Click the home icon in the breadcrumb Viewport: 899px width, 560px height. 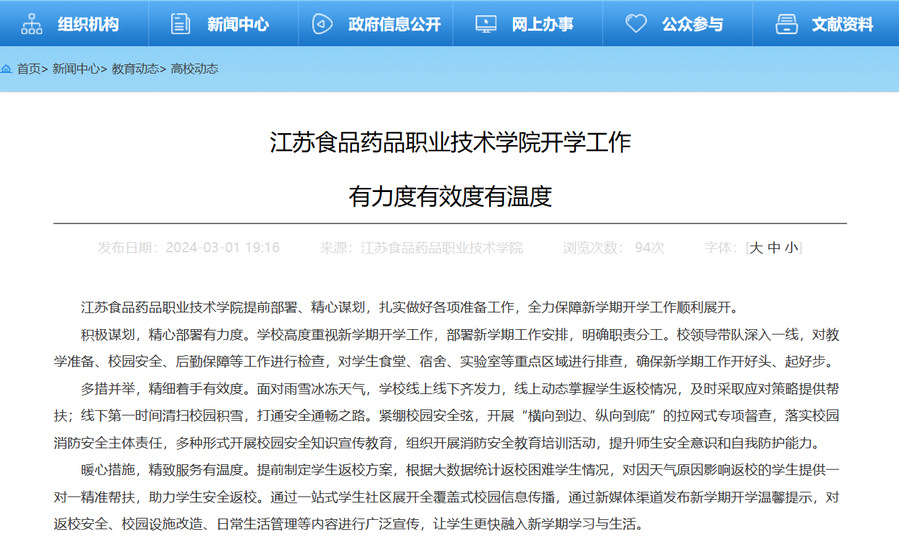[x=7, y=69]
